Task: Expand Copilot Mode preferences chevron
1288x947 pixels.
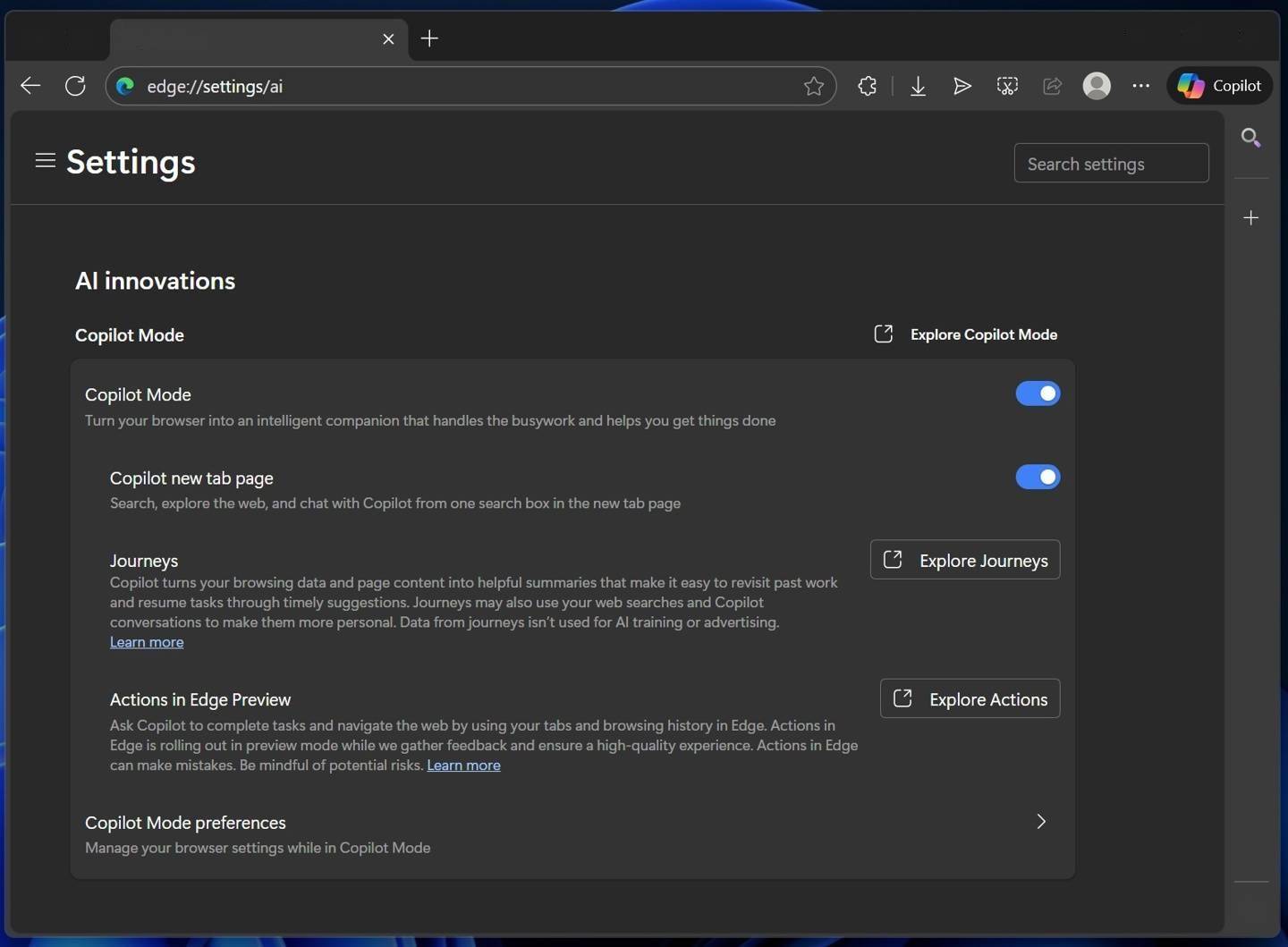Action: 1041,822
